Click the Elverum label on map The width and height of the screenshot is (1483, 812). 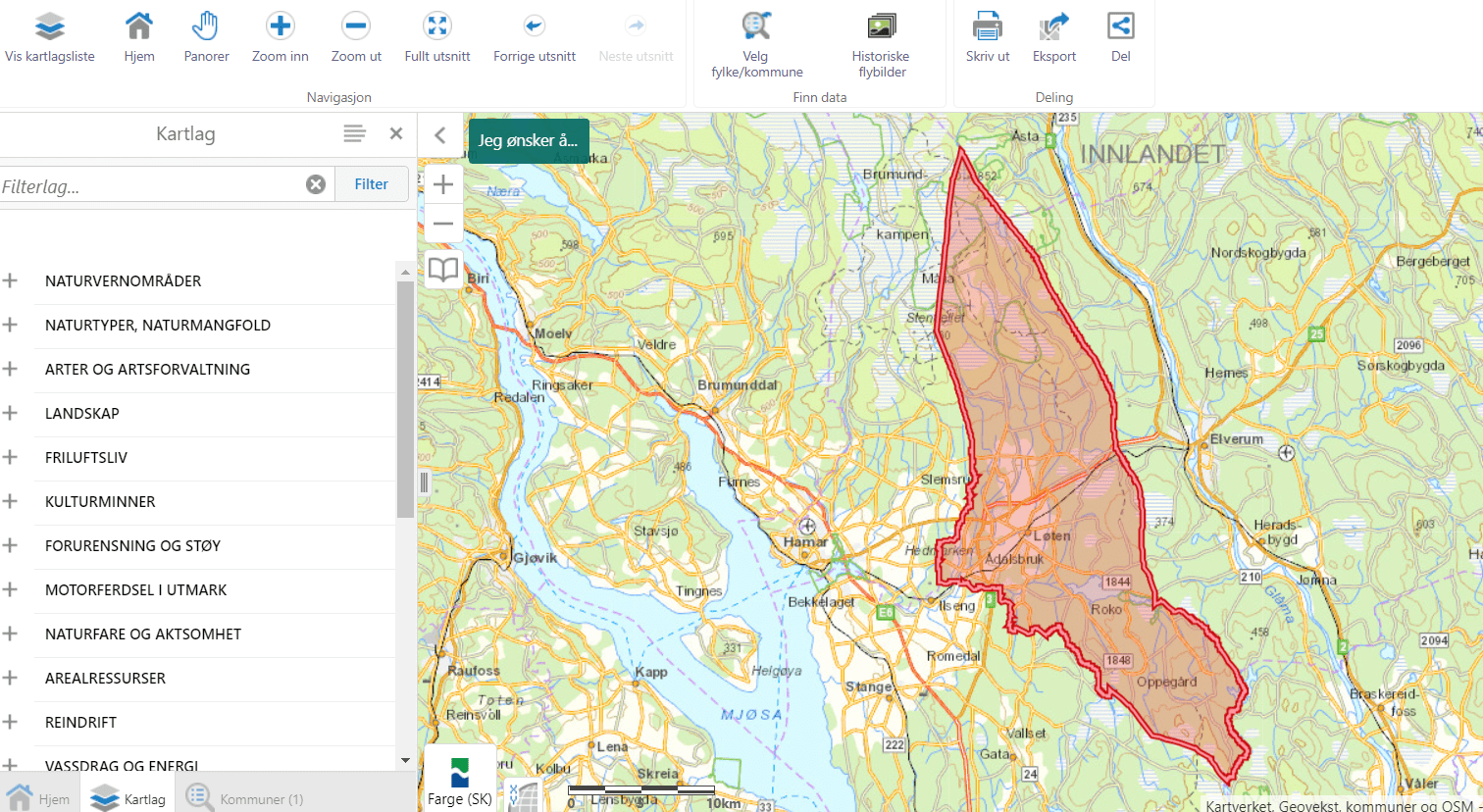(x=1237, y=438)
